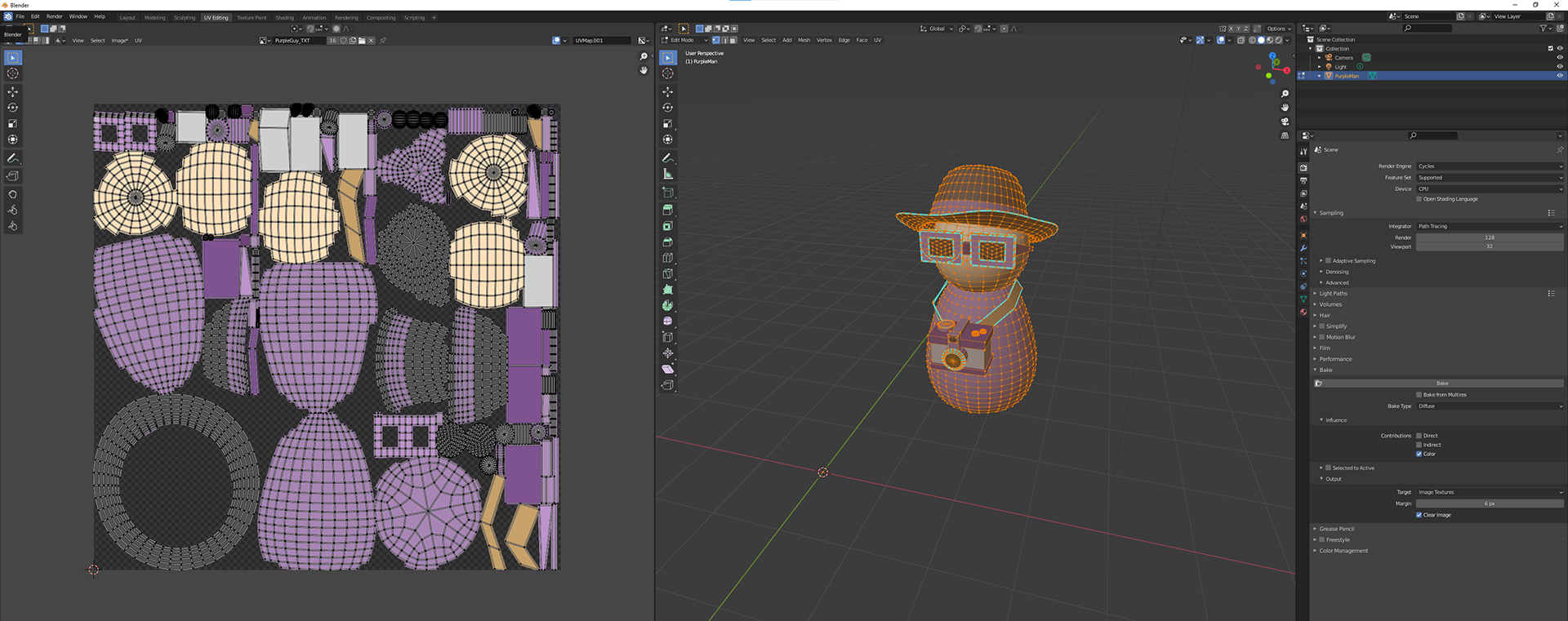Select the Move tool in UV editor toolbar
1568x621 pixels.
[13, 91]
